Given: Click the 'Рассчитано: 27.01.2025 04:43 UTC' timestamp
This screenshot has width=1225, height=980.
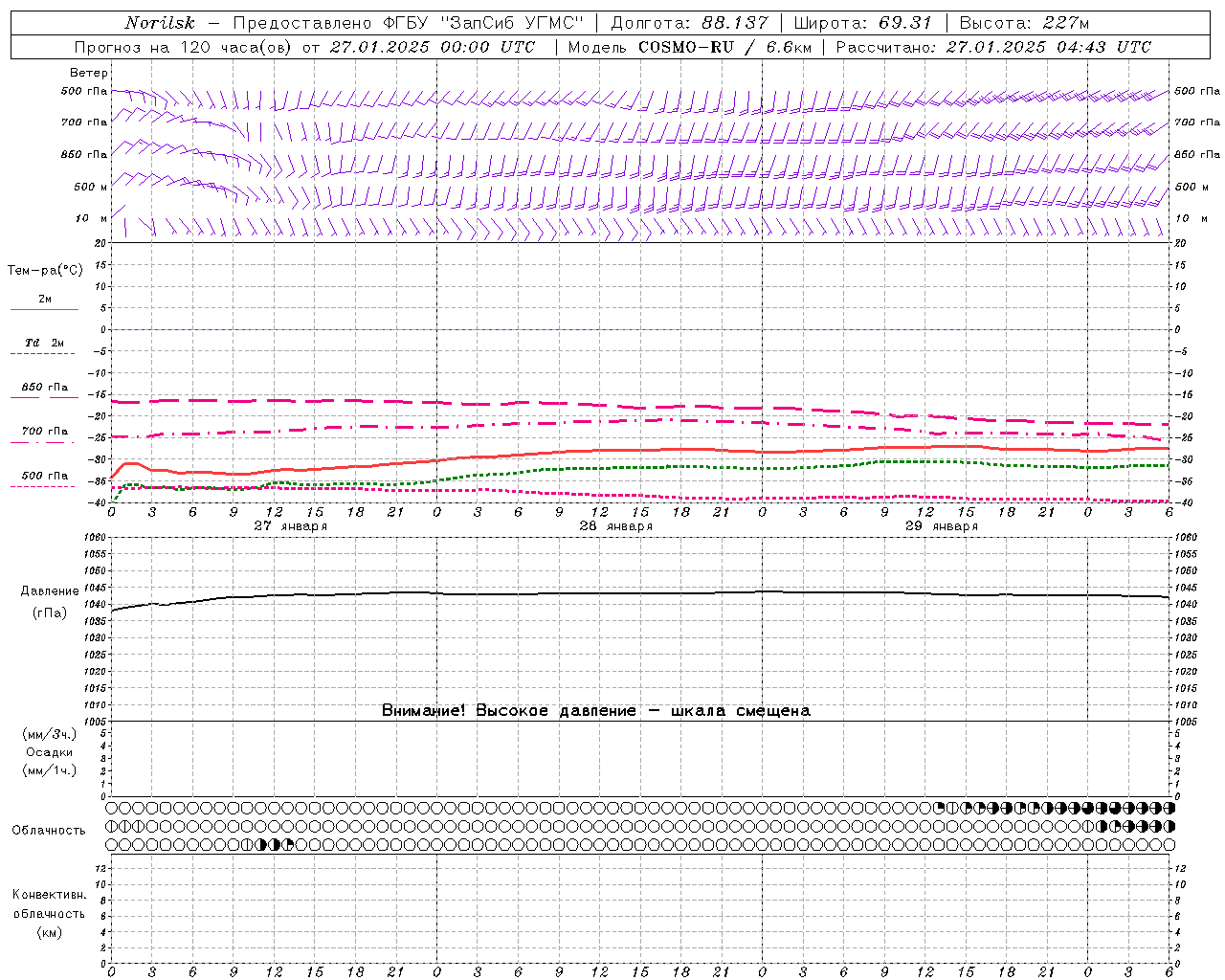Looking at the screenshot, I should point(993,47).
